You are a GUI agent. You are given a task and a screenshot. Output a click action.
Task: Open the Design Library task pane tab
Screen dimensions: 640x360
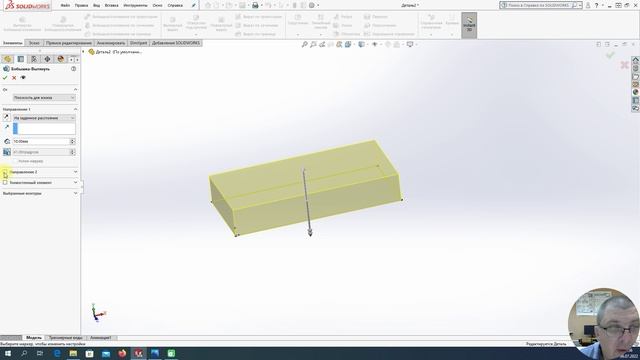point(636,68)
